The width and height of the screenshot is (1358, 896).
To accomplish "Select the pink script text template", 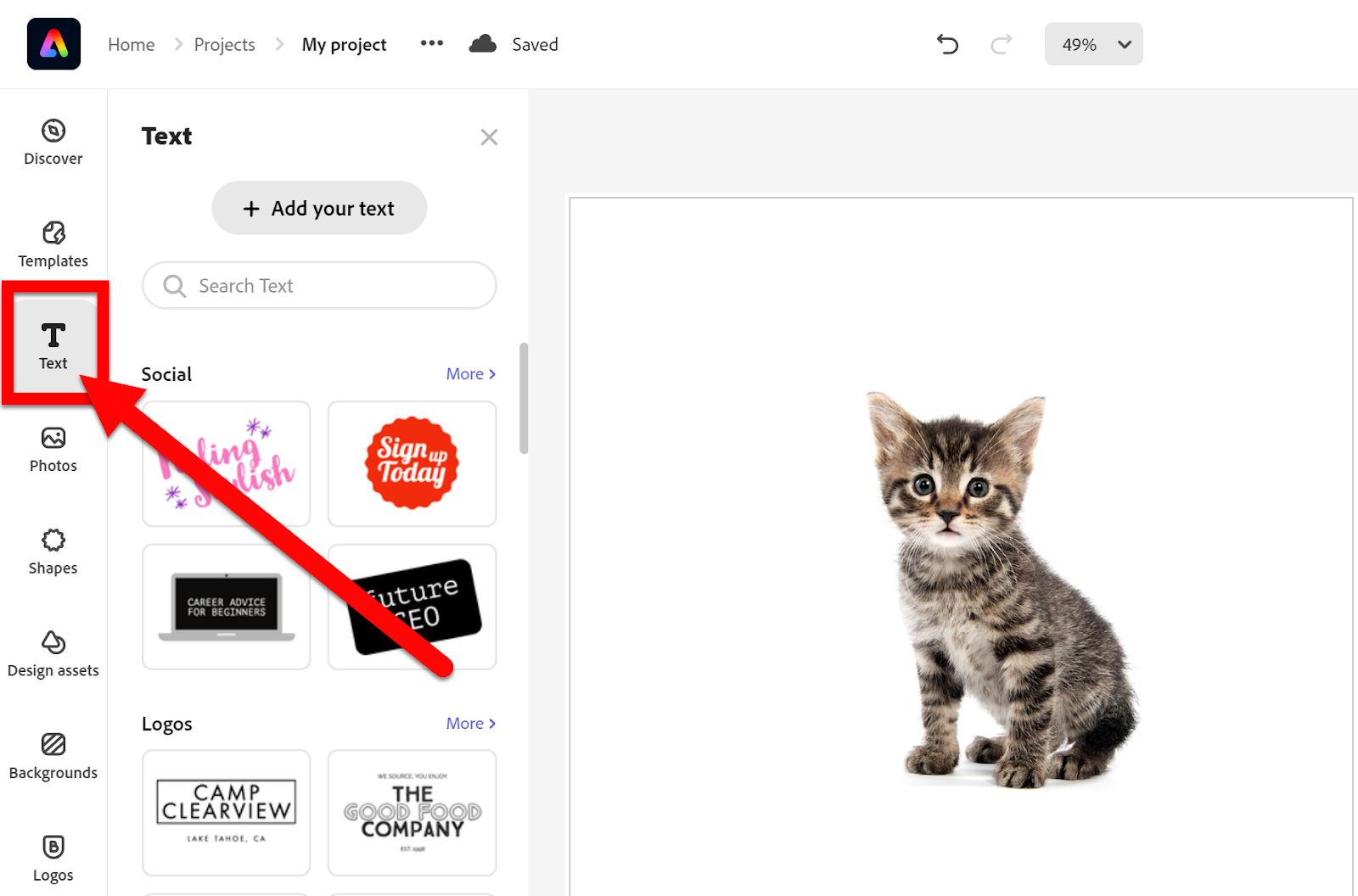I will point(227,463).
